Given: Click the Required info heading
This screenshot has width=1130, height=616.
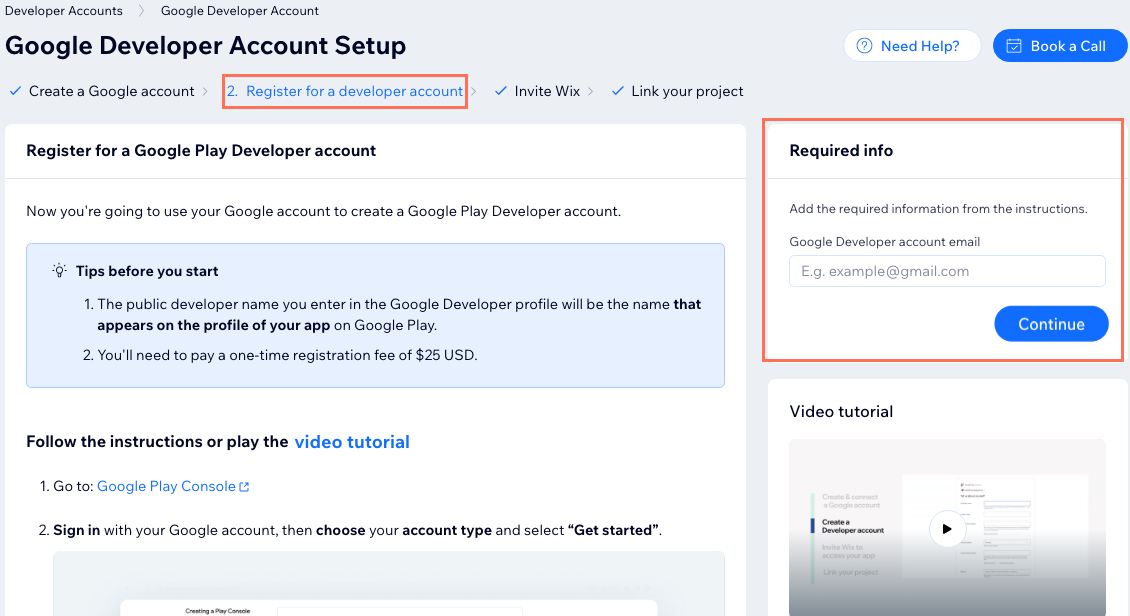Looking at the screenshot, I should click(x=841, y=151).
